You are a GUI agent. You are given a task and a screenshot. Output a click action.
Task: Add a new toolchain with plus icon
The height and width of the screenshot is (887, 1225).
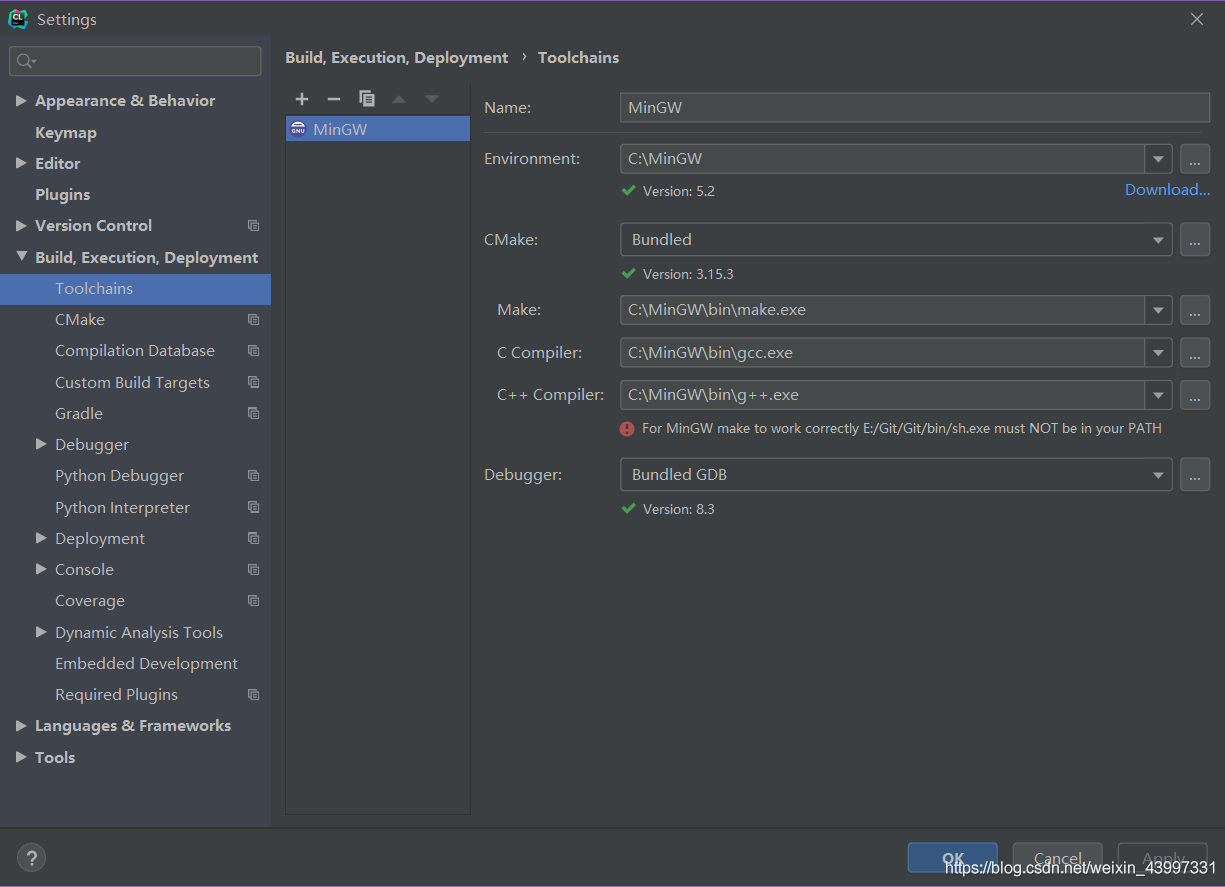pyautogui.click(x=302, y=99)
